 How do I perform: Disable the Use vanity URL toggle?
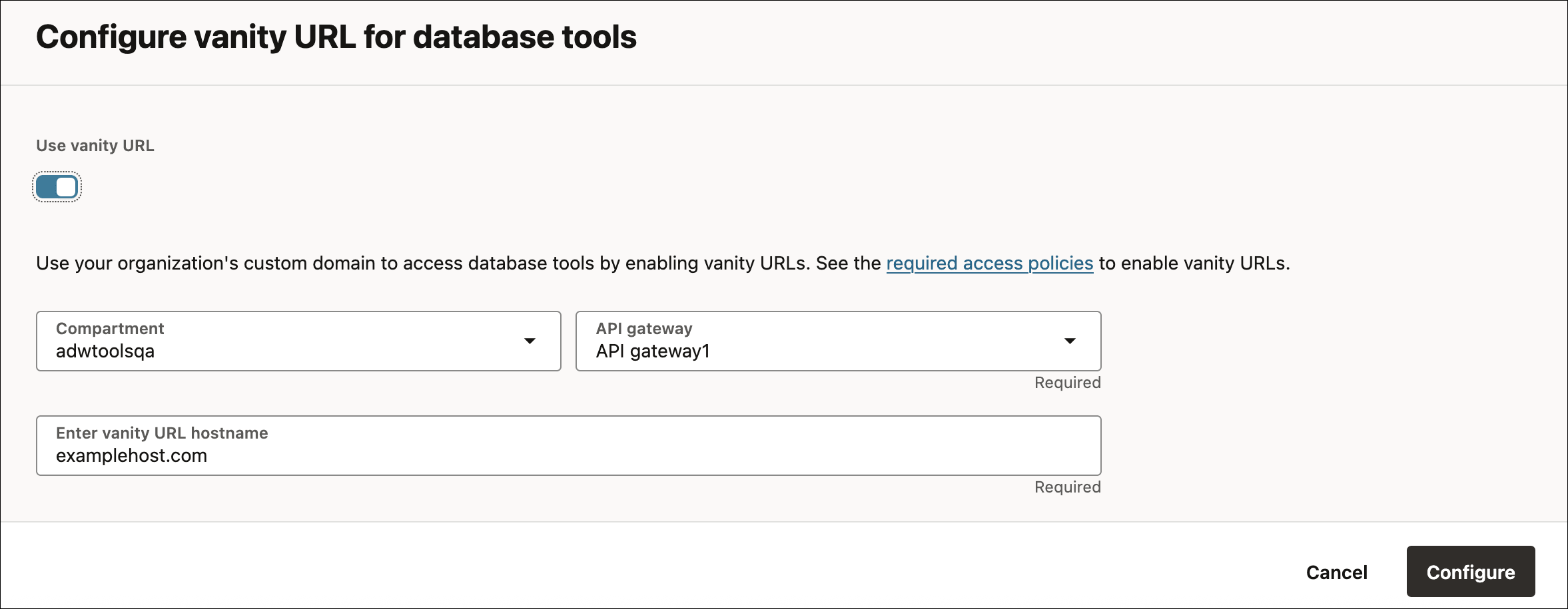(56, 187)
